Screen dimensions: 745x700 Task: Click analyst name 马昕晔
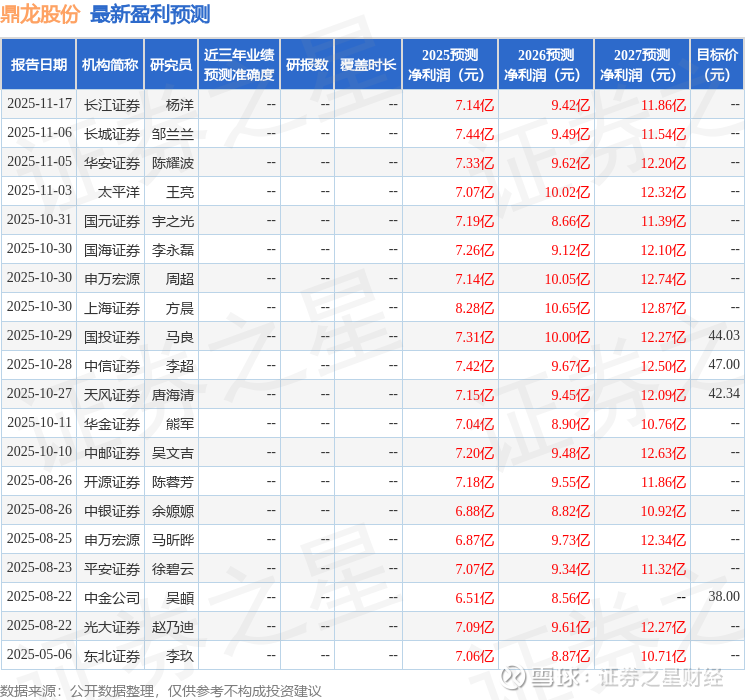(173, 540)
